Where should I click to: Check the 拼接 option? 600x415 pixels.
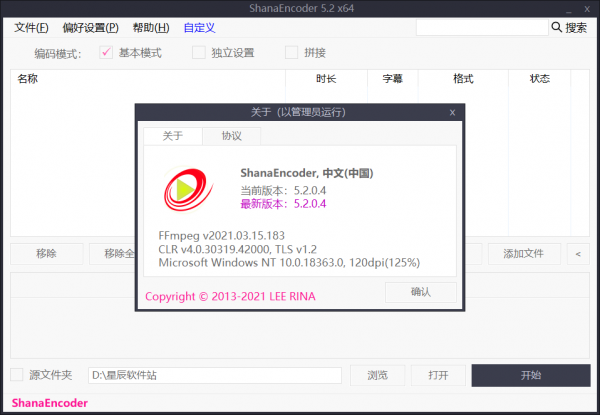coord(292,53)
